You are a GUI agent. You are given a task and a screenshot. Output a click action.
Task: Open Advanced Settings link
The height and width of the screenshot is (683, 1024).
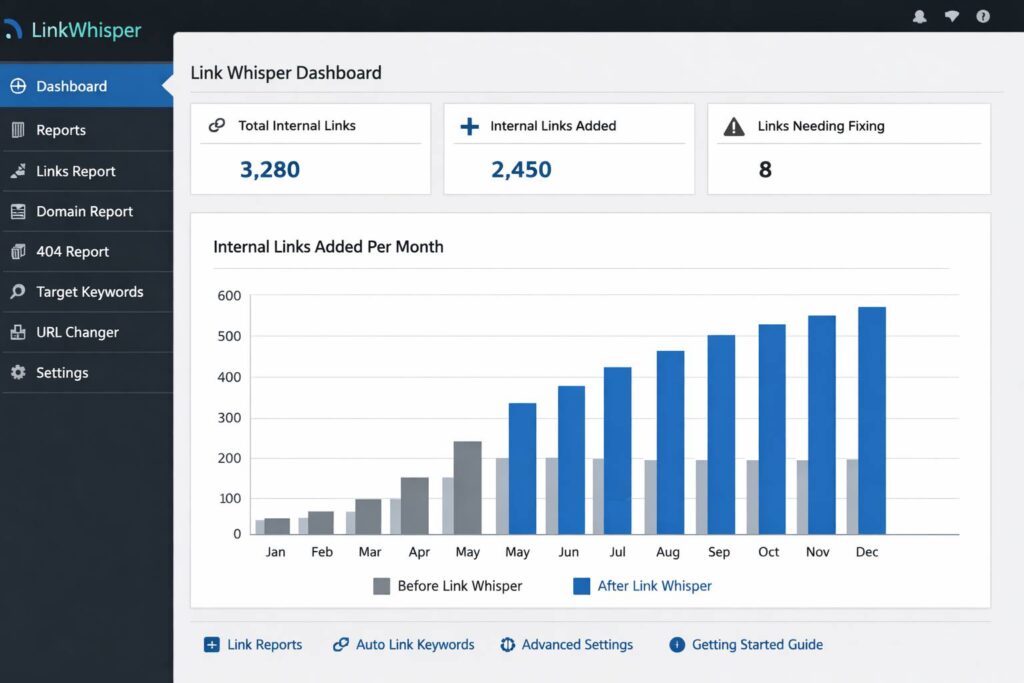pos(577,645)
